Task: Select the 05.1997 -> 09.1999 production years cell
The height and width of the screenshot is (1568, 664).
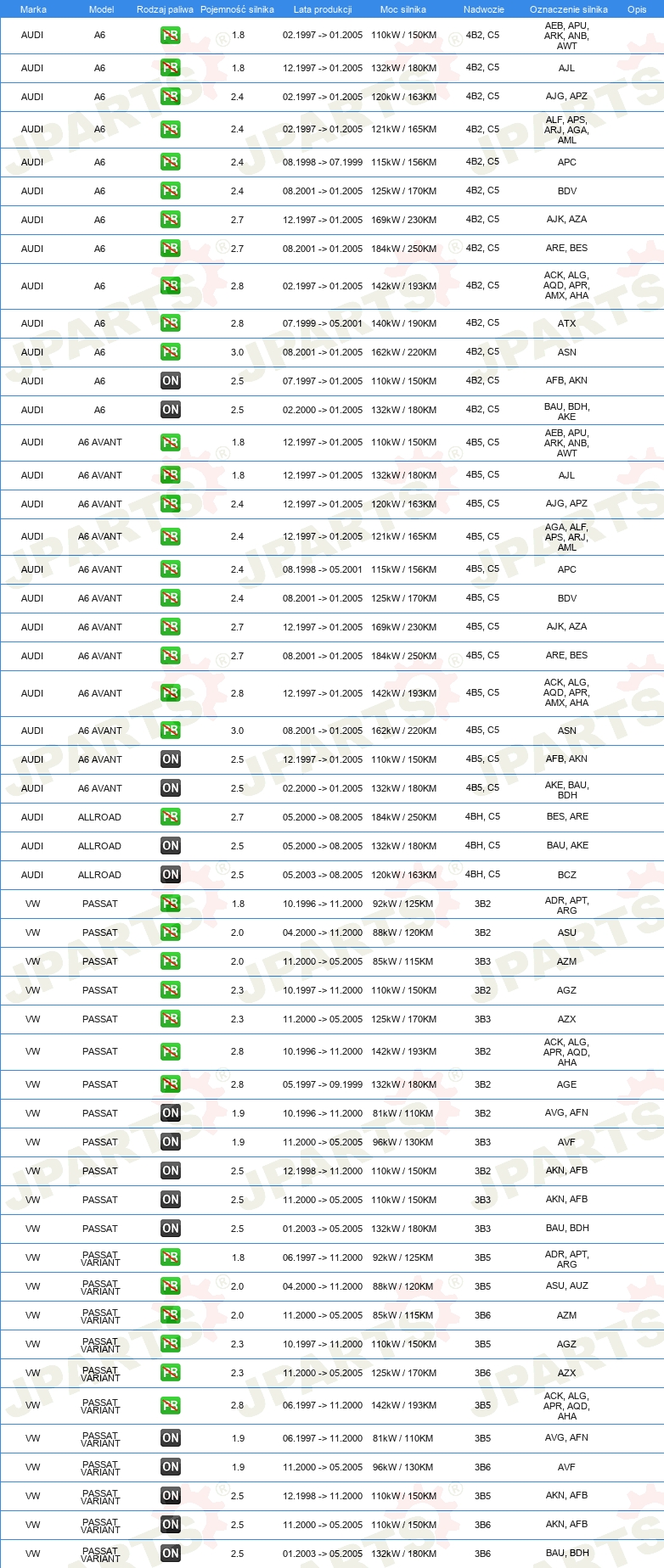Action: (x=323, y=1084)
